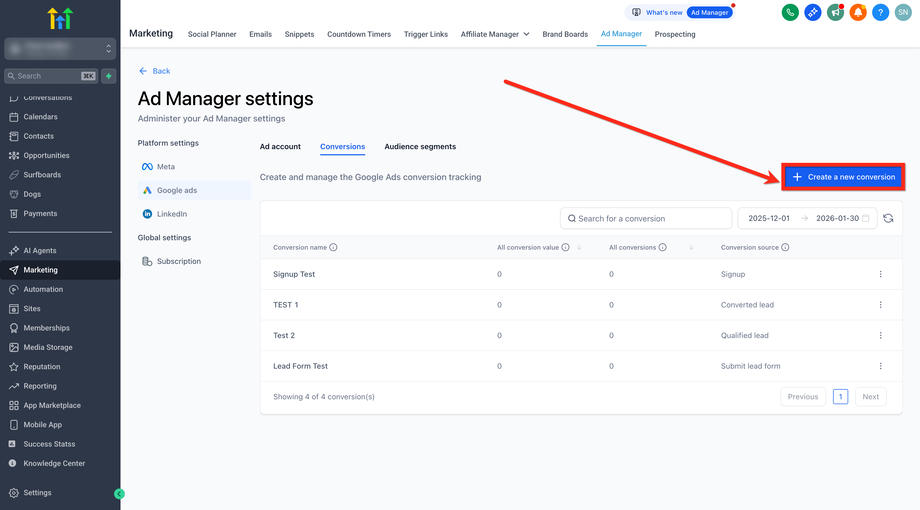Image resolution: width=920 pixels, height=510 pixels.
Task: Switch to the Audience segments tab
Action: tap(420, 147)
